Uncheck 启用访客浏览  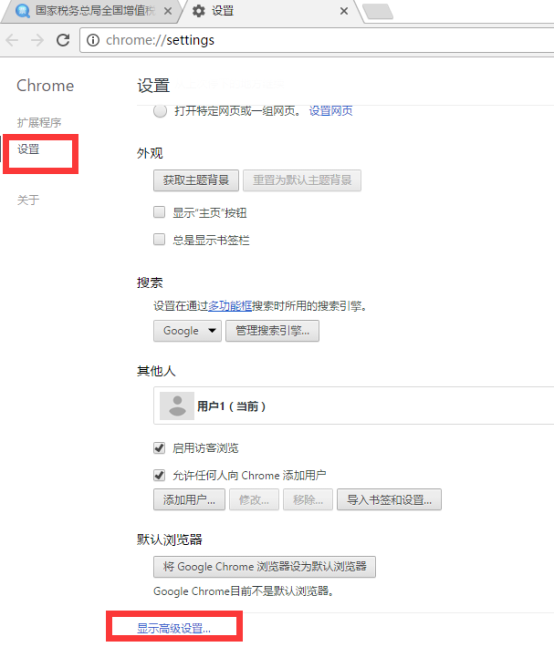159,448
